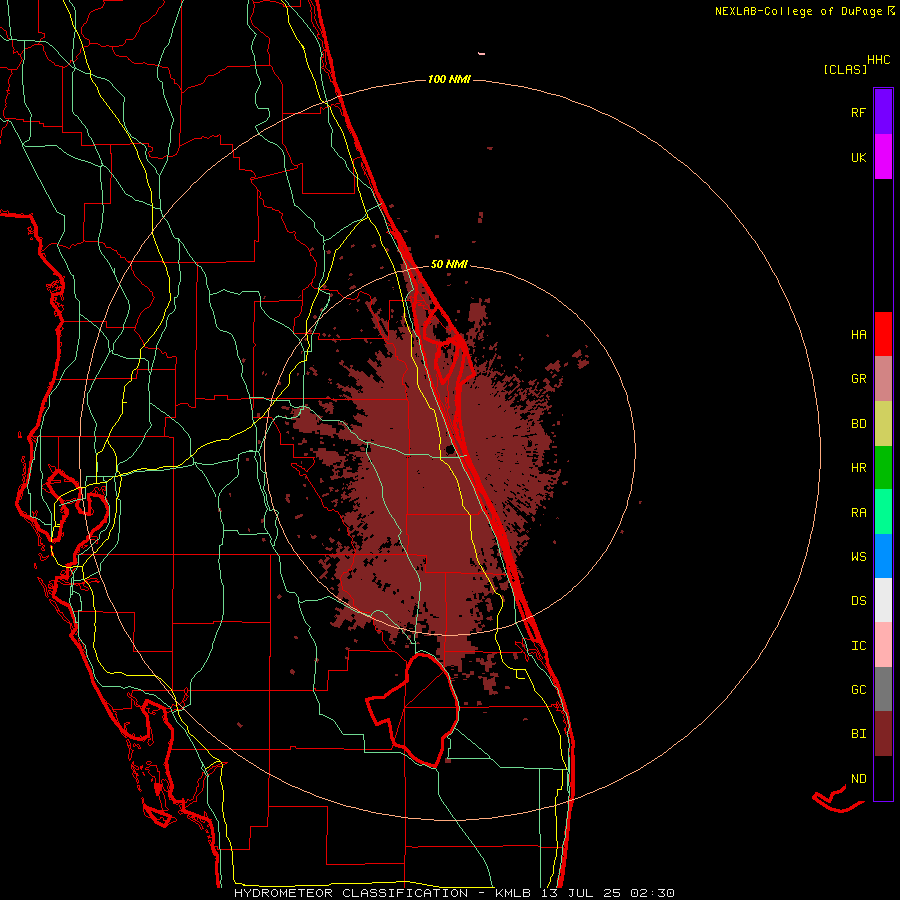Select the GC gray legend swatch
This screenshot has width=900, height=900.
pyautogui.click(x=883, y=689)
